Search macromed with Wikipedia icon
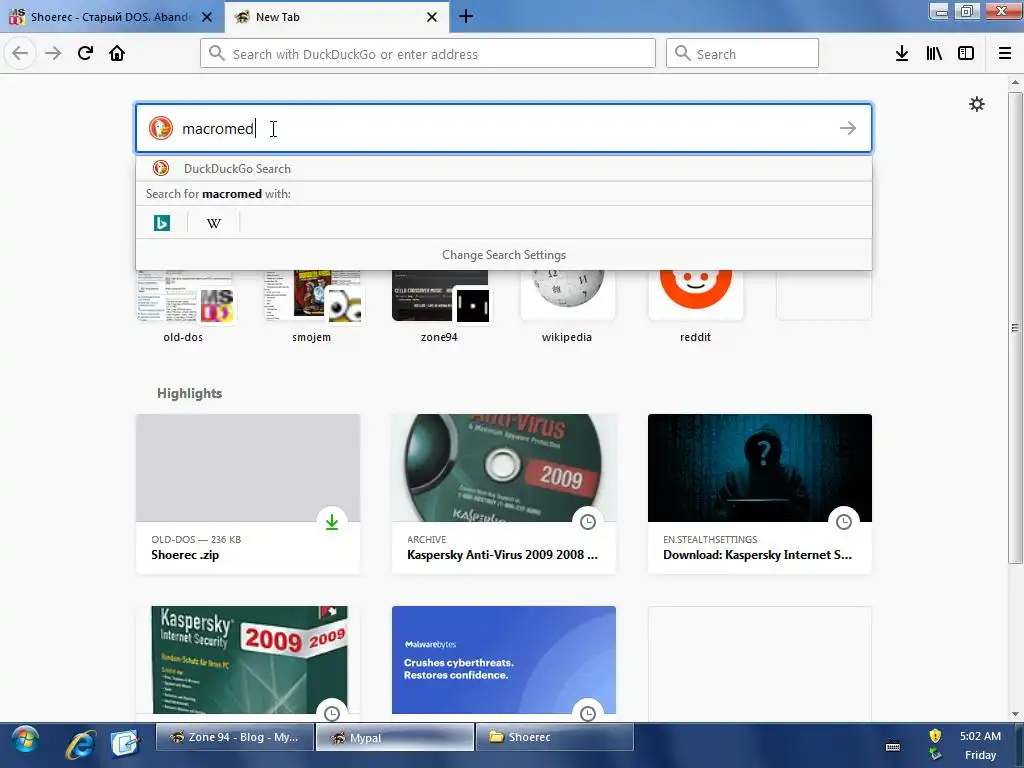1024x768 pixels. 214,223
